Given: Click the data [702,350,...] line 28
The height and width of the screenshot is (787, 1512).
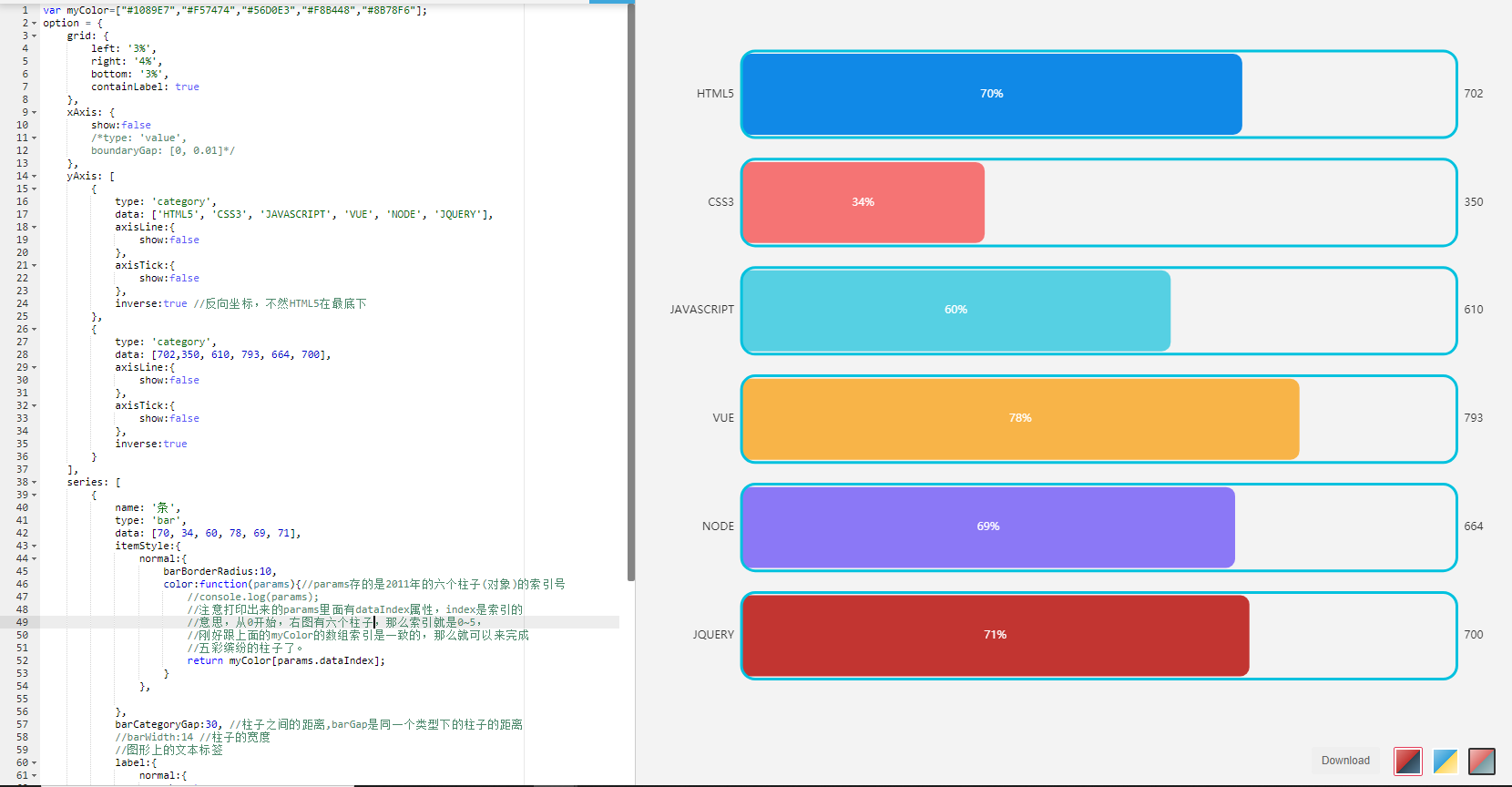Looking at the screenshot, I should [223, 355].
